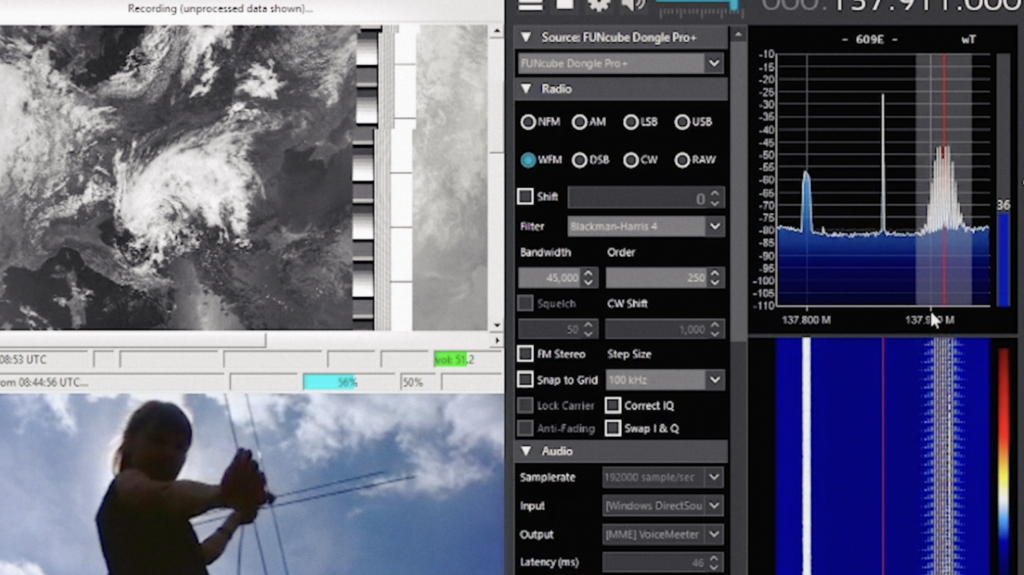Collapse the Source: FUNcube Dongle Pro+ section
Screen dimensions: 1024x575
(526, 38)
